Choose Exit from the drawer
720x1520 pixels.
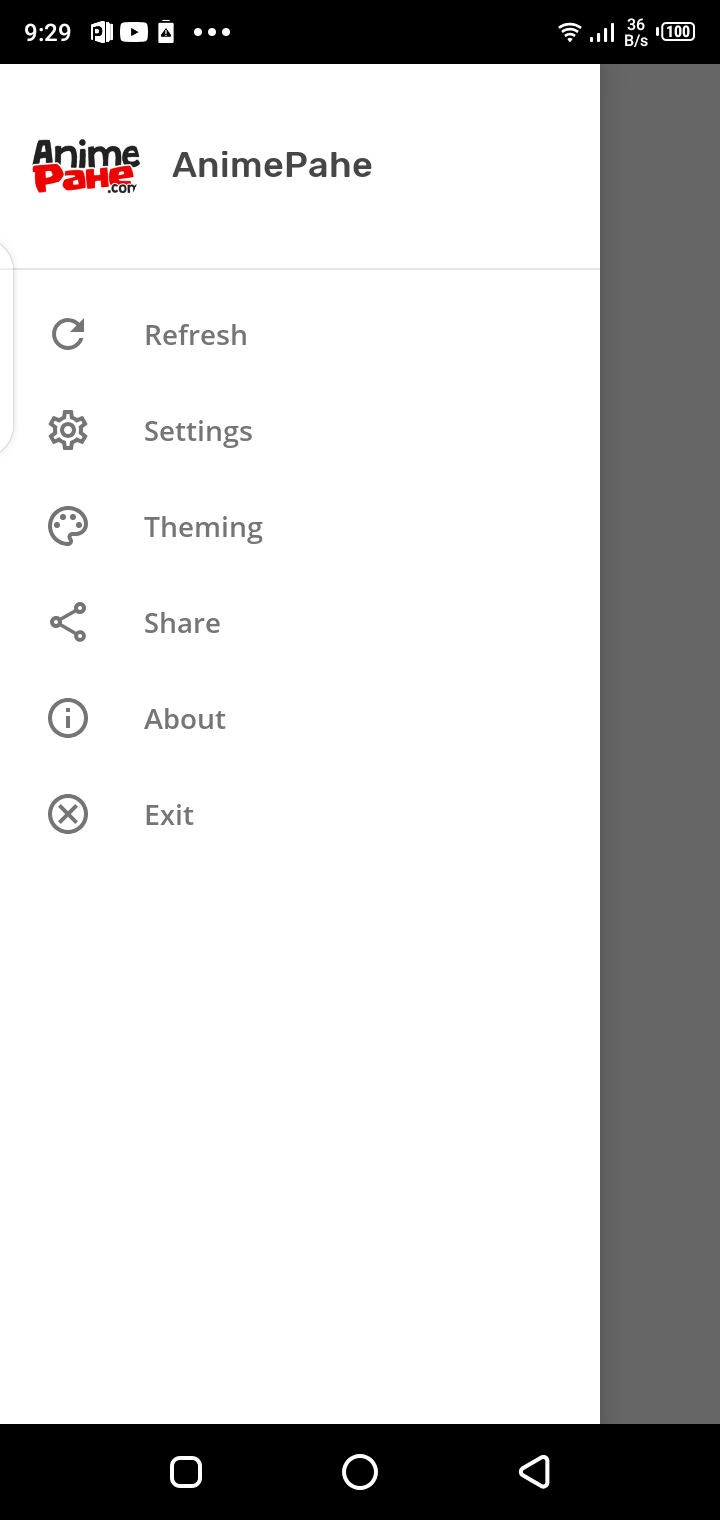tap(169, 815)
